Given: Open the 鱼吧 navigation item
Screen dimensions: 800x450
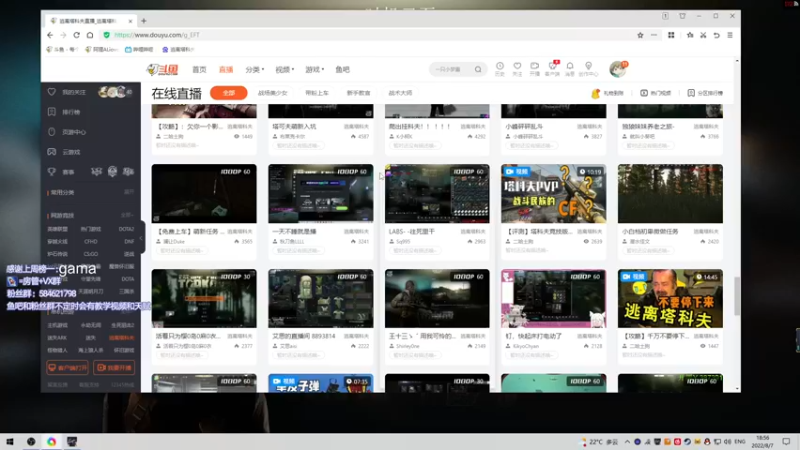Looking at the screenshot, I should (342, 69).
